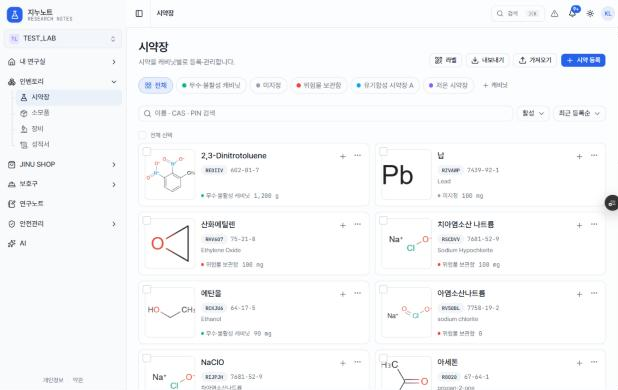Screen dimensions: 618x390
Task: Click the top bar 검색 search box
Action: [518, 13]
